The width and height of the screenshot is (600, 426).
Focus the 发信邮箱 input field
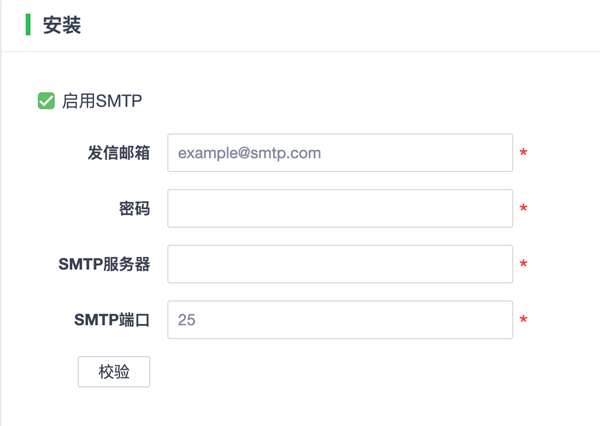[x=340, y=153]
